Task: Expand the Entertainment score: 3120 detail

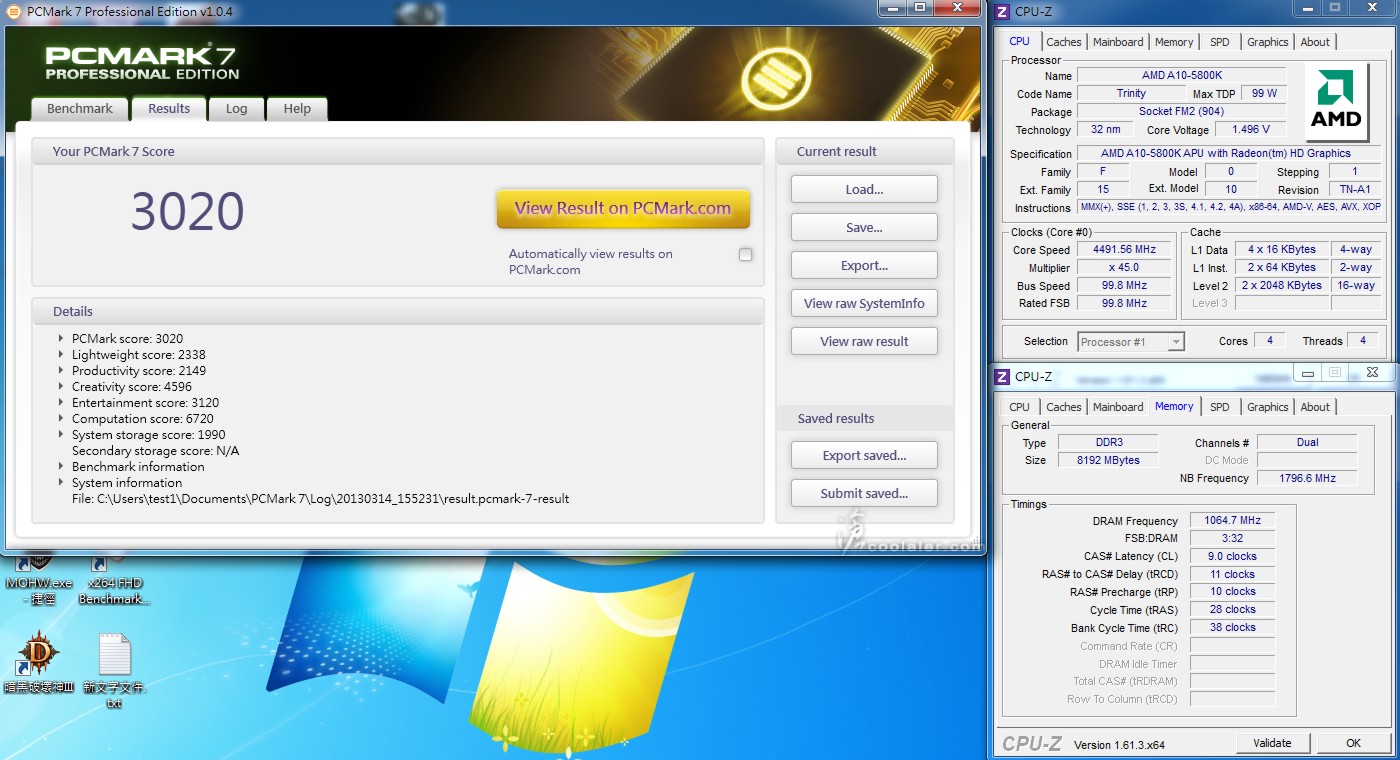Action: [x=61, y=403]
